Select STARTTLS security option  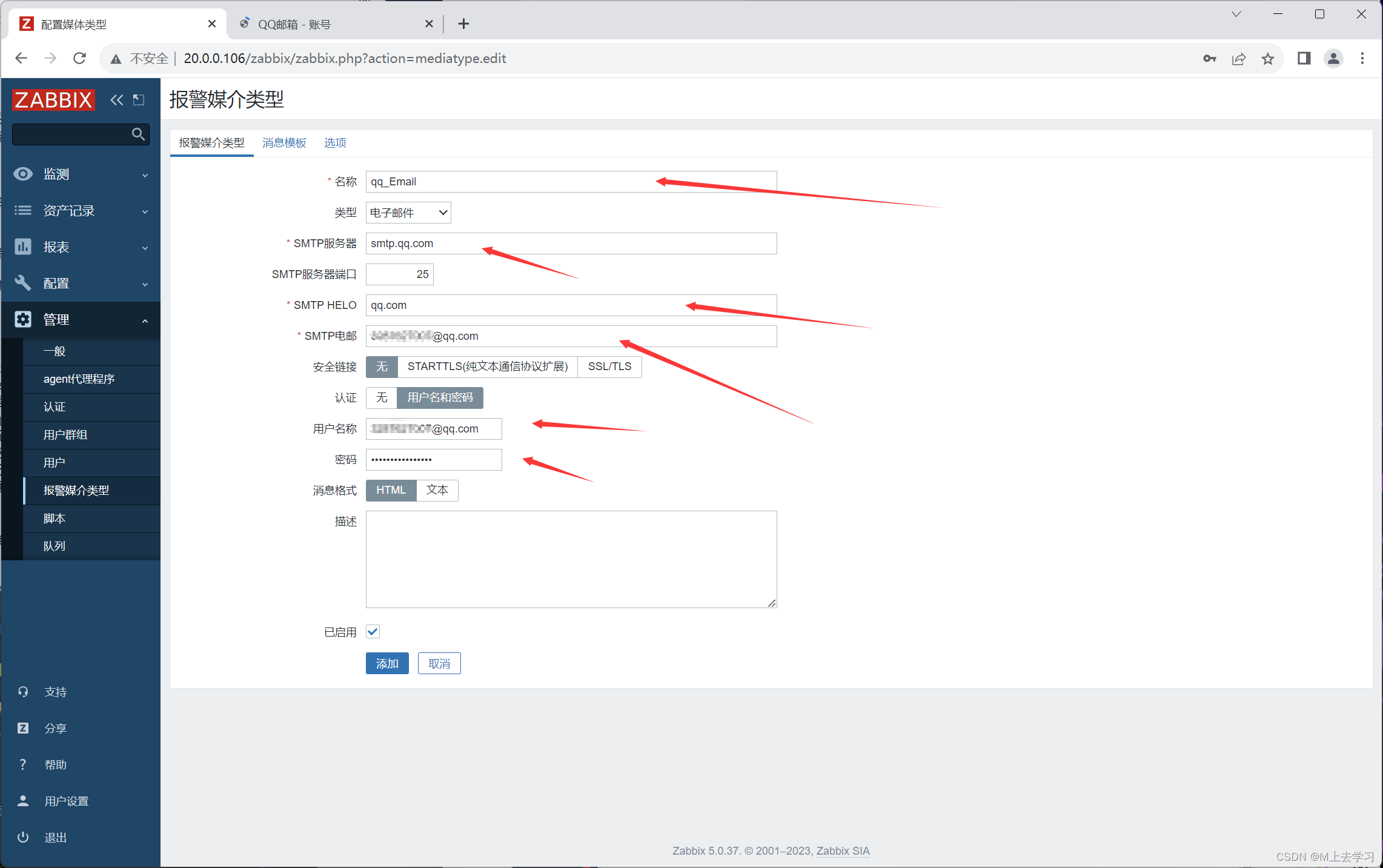pyautogui.click(x=488, y=366)
